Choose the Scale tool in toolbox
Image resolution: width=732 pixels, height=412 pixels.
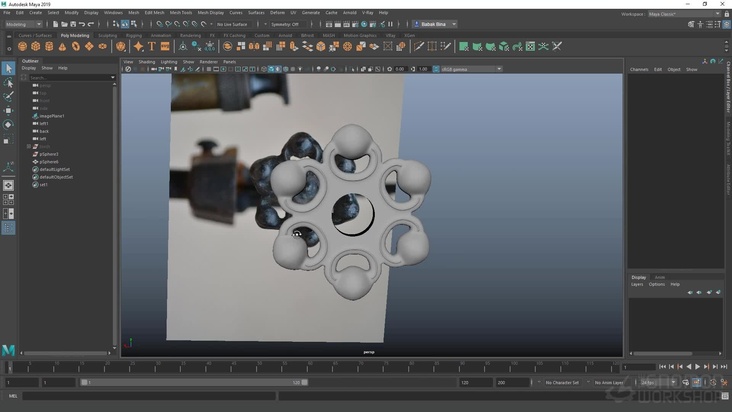tap(8, 139)
